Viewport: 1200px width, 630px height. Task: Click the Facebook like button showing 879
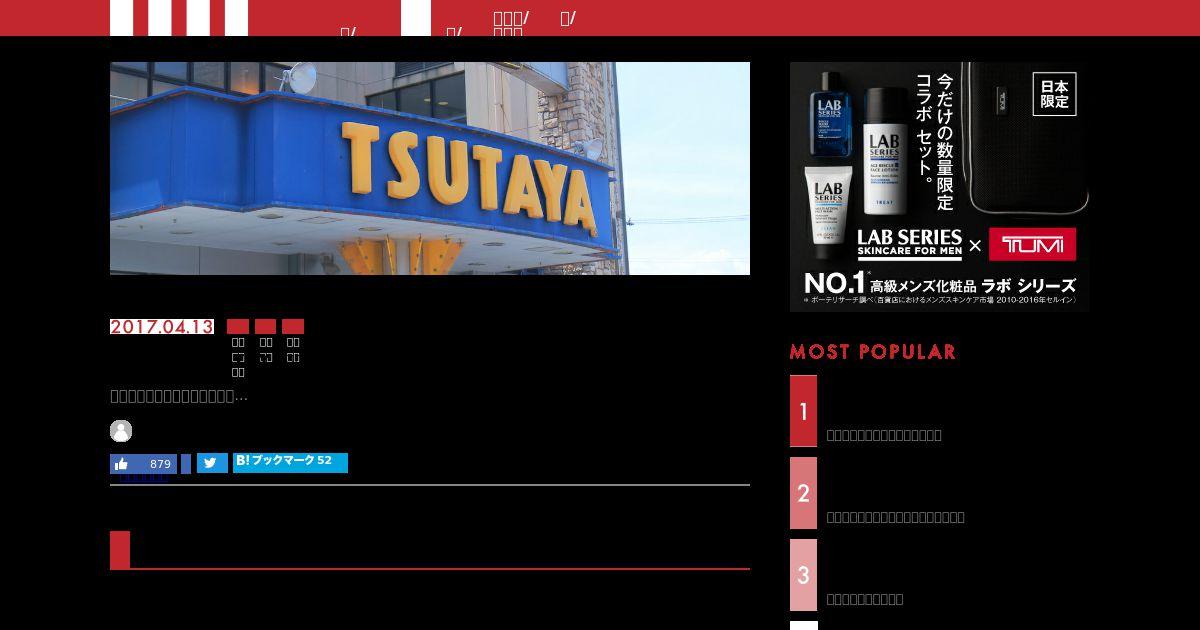pos(143,464)
